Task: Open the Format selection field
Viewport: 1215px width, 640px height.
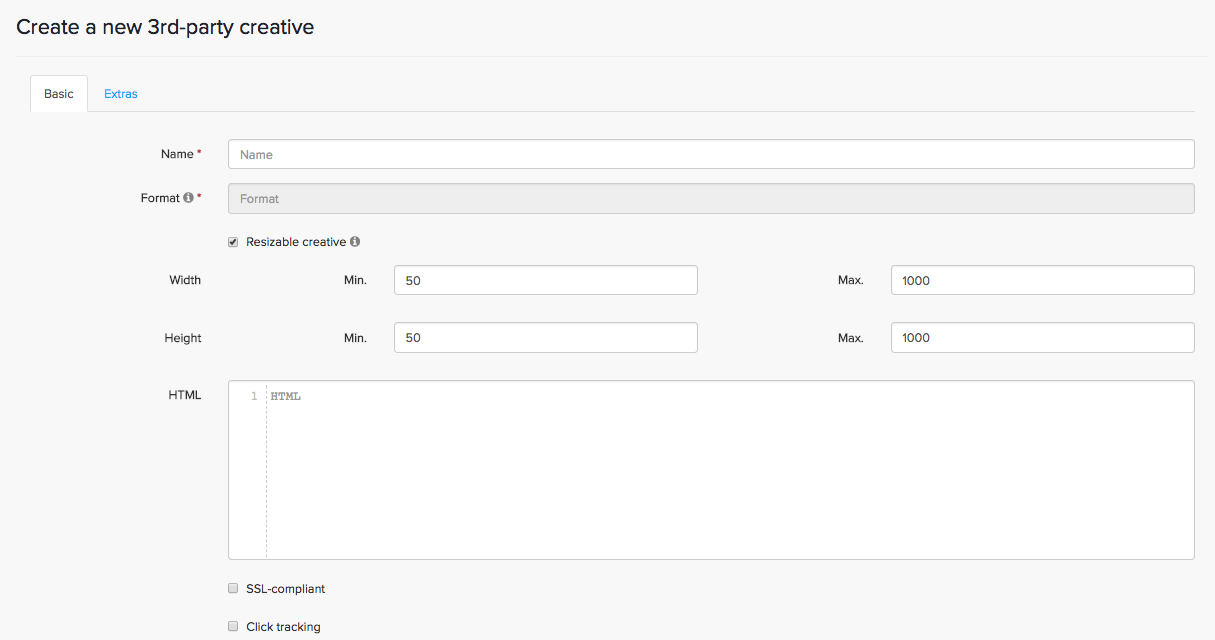Action: point(710,198)
